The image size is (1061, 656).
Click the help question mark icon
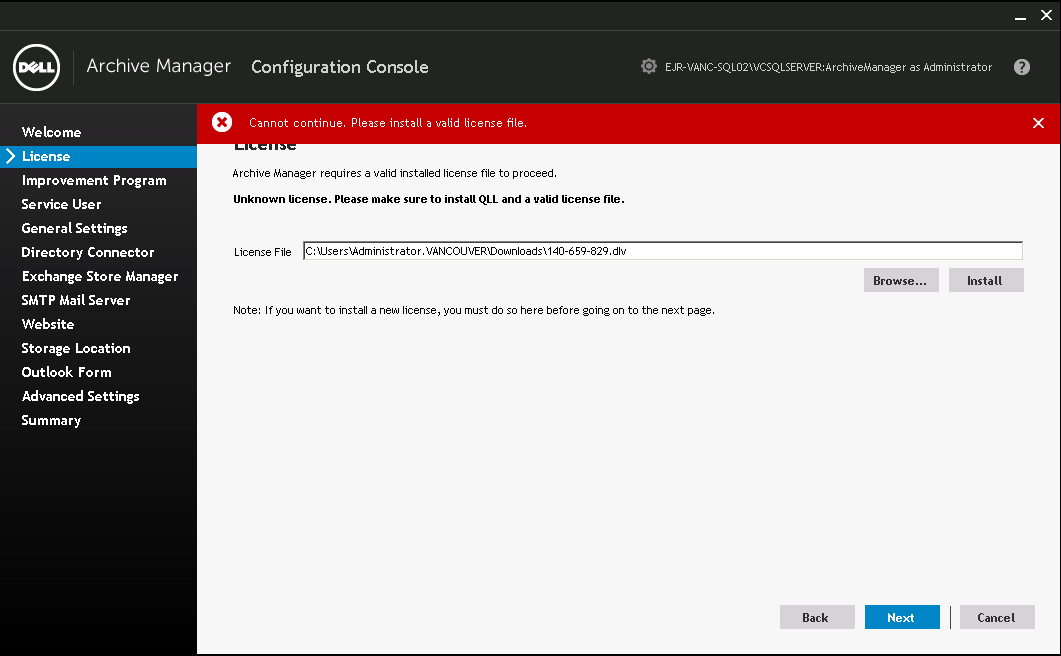(1021, 66)
